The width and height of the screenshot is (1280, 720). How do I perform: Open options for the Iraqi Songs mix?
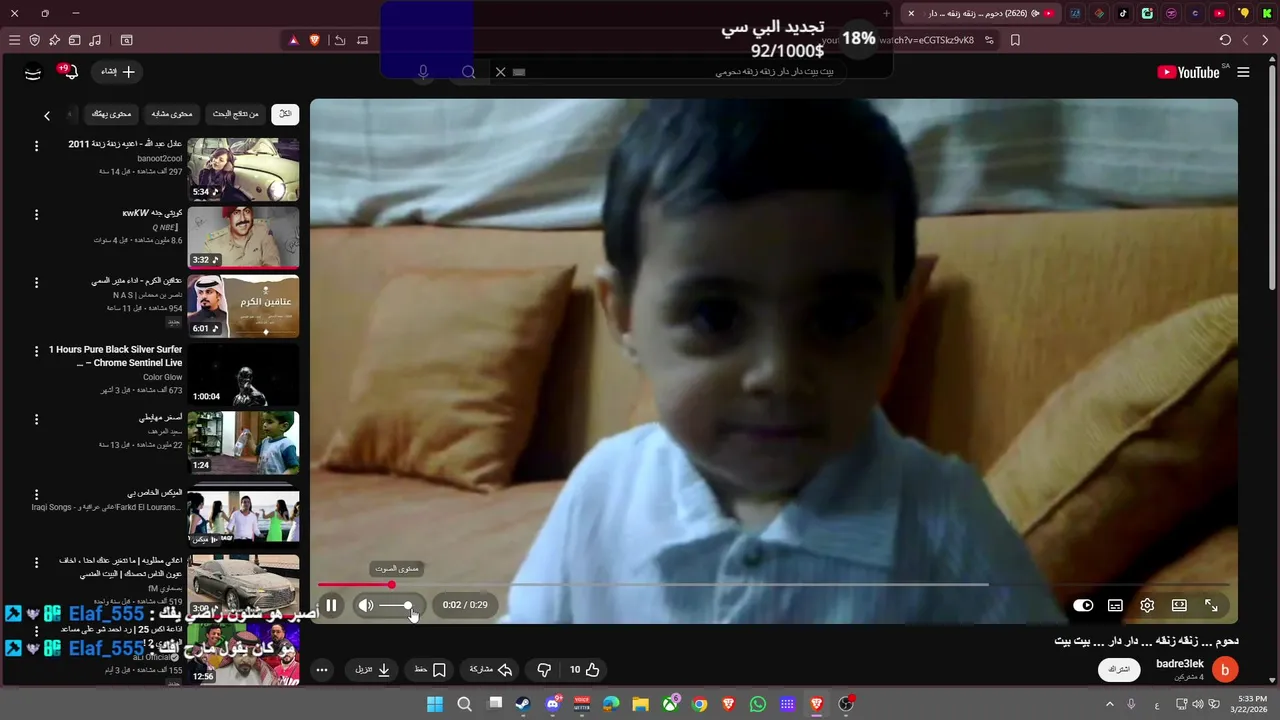point(36,495)
